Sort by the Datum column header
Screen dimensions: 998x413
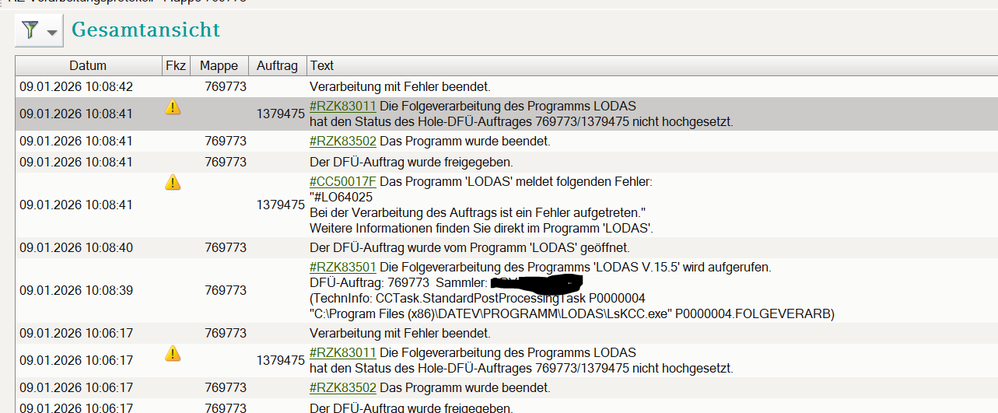(88, 65)
